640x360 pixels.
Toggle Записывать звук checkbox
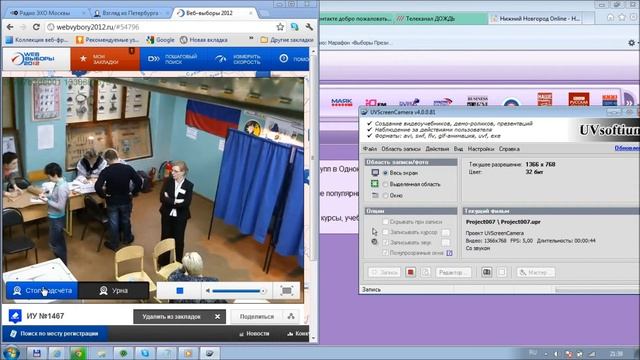pos(385,242)
